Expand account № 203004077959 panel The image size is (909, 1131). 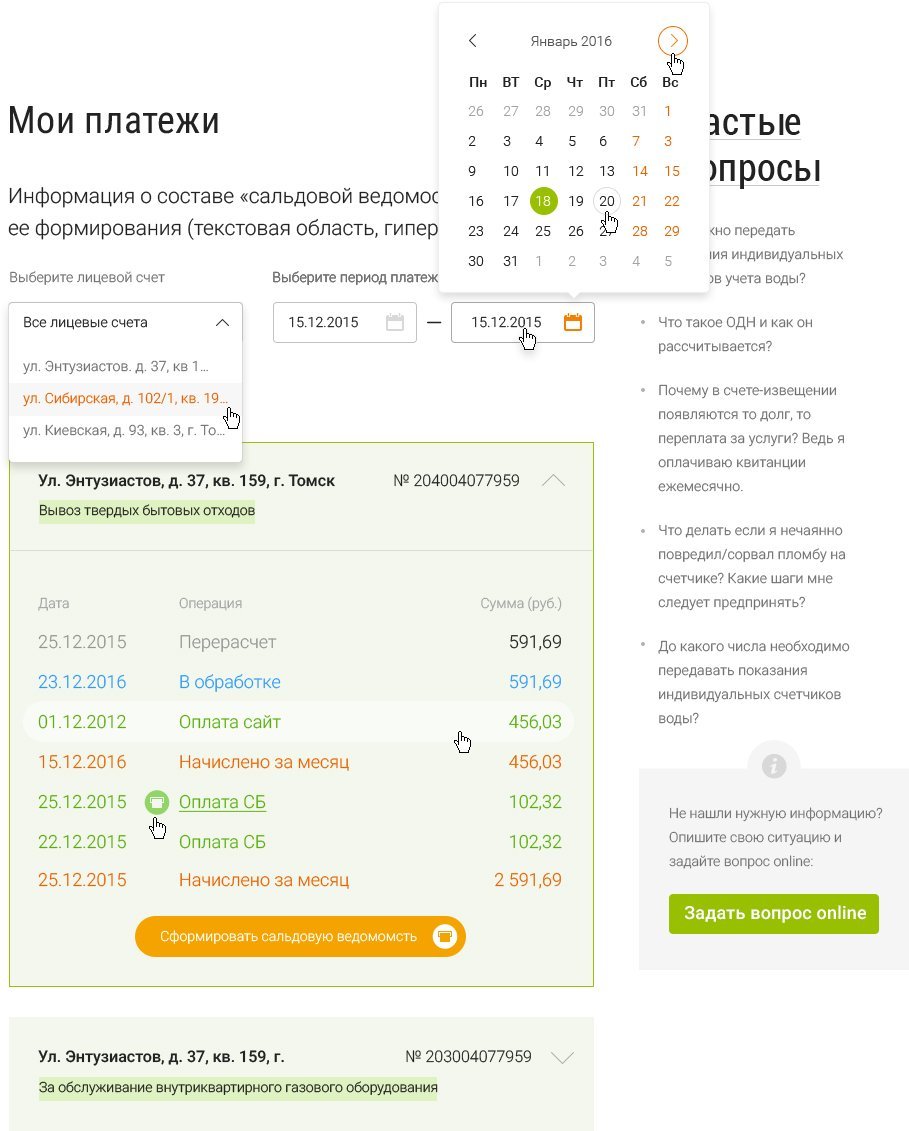pyautogui.click(x=563, y=1057)
